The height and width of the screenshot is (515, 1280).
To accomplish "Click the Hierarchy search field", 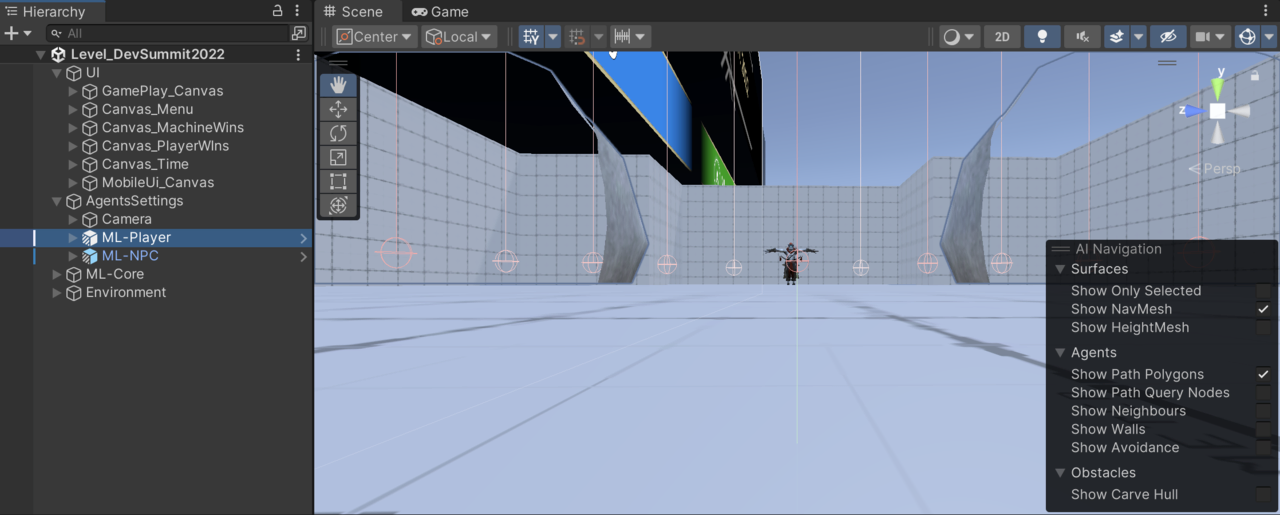I will pos(167,33).
